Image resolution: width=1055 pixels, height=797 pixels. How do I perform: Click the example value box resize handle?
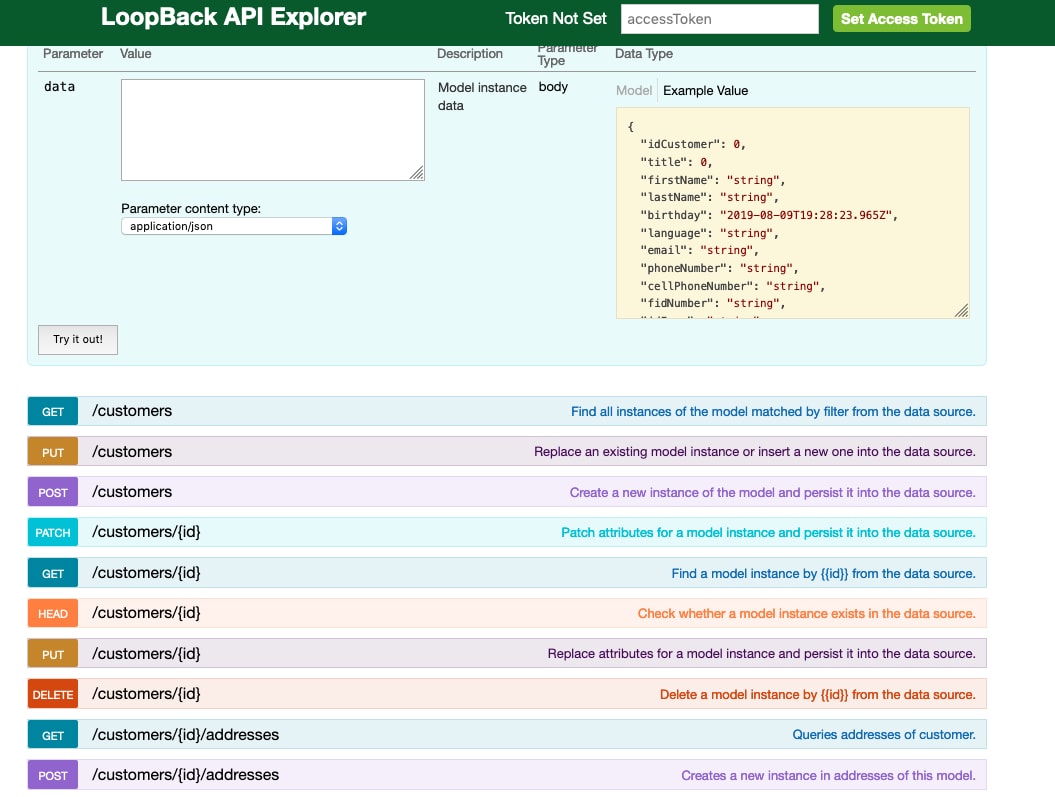pyautogui.click(x=961, y=310)
